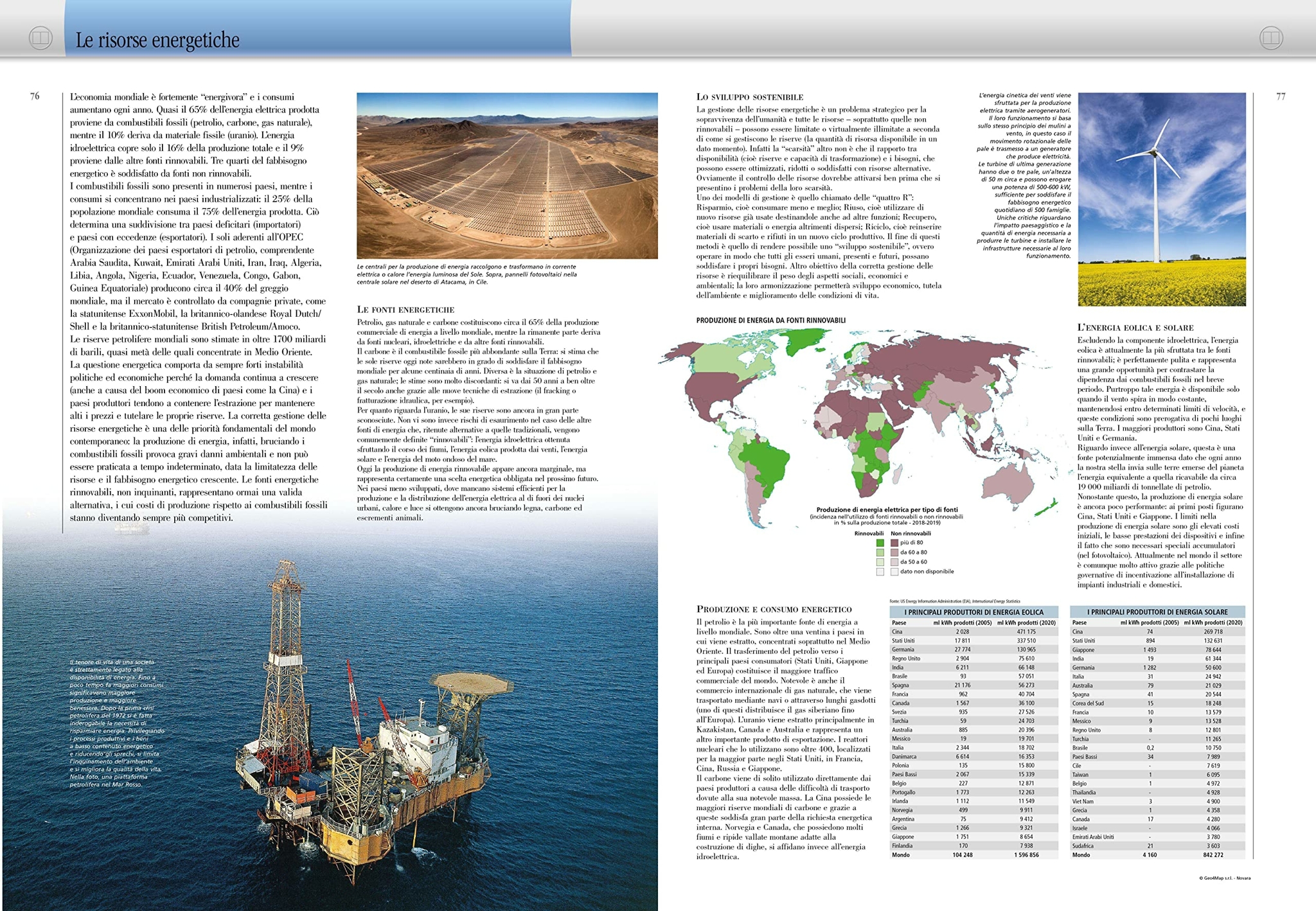Click page number 77
Image resolution: width=1316 pixels, height=911 pixels.
tap(1281, 96)
